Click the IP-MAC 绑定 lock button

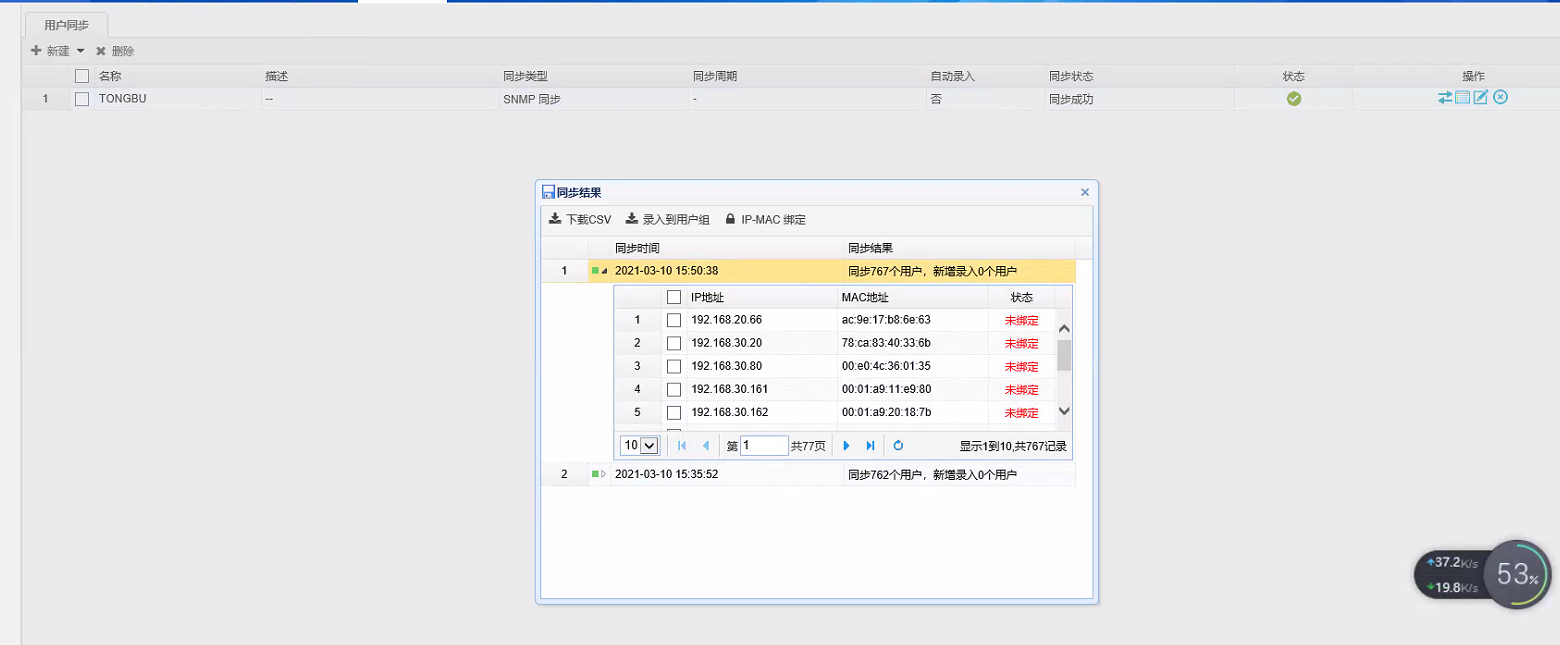(765, 220)
